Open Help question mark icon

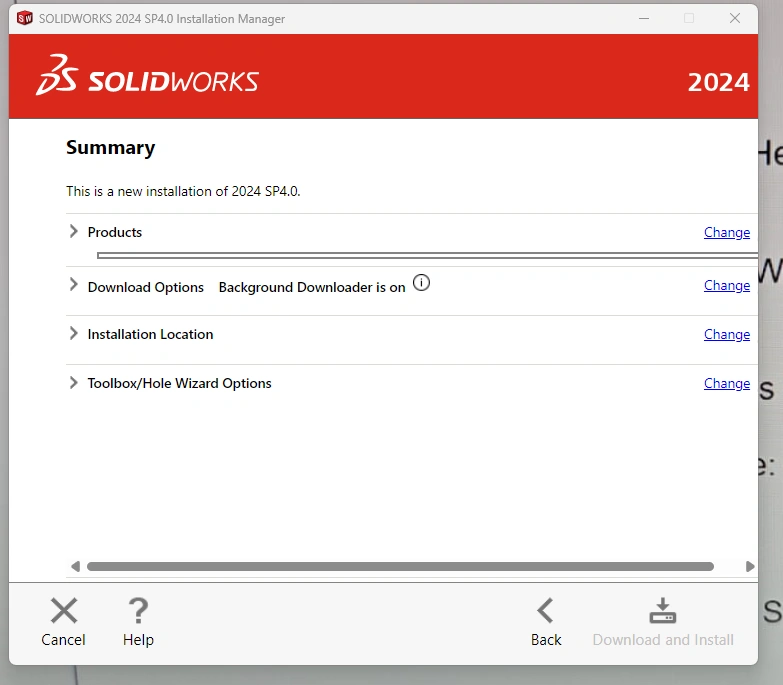(138, 611)
